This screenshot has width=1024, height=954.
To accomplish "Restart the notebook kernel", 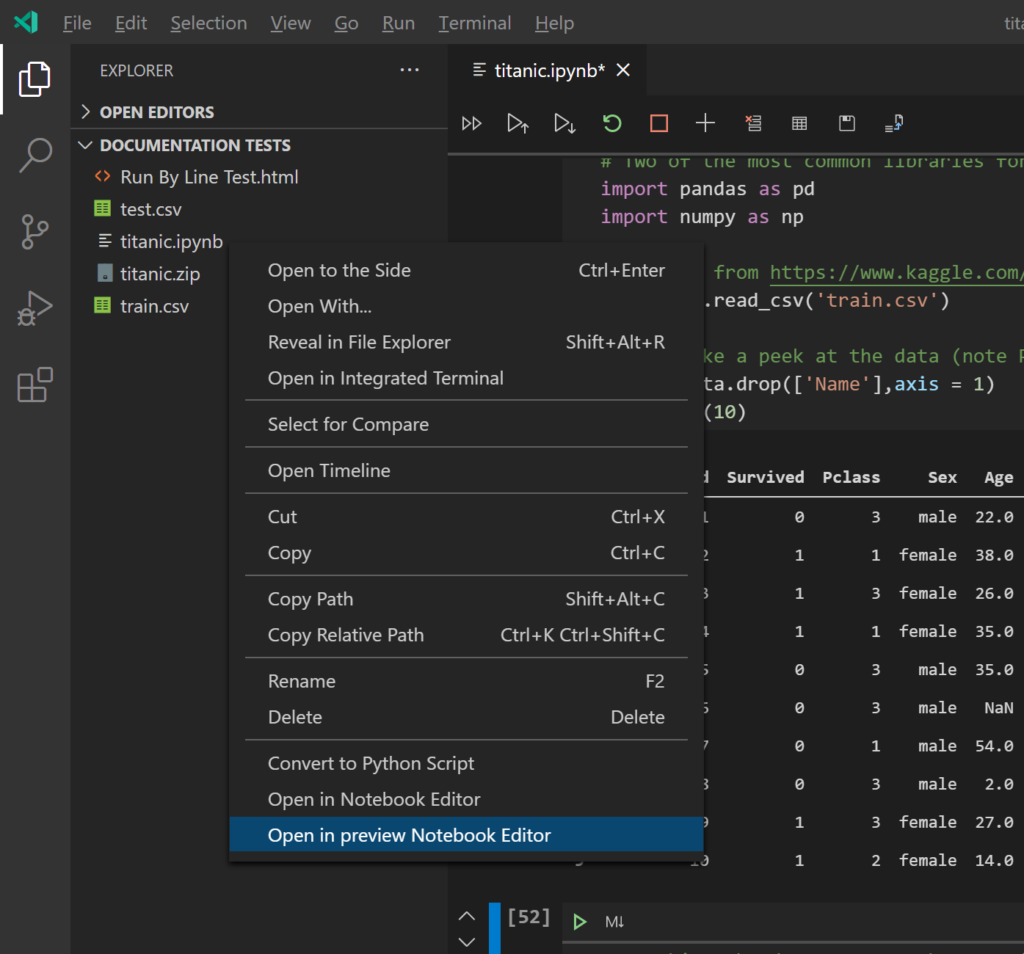I will coord(611,123).
